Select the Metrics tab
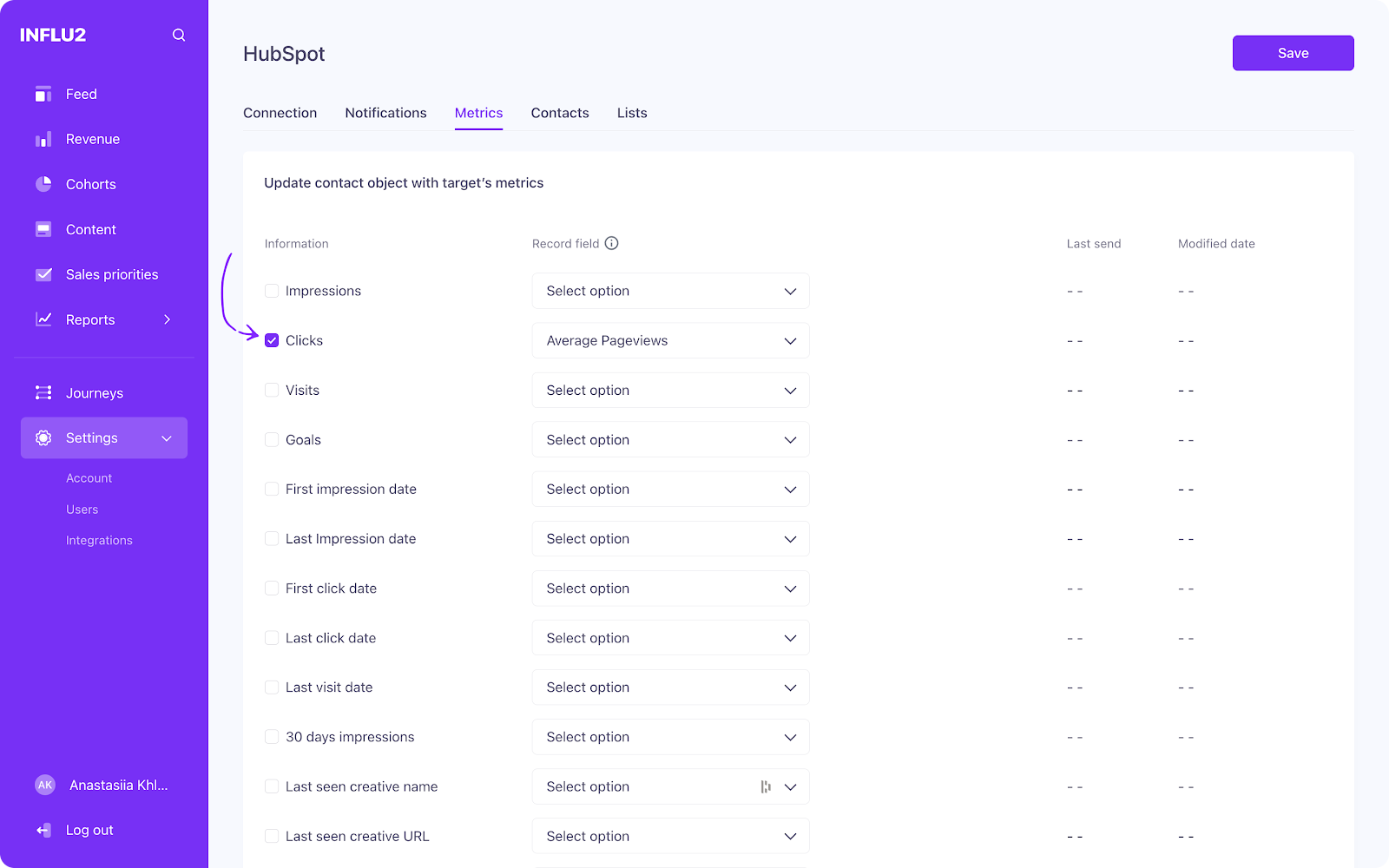Viewport: 1389px width, 868px height. pos(479,113)
